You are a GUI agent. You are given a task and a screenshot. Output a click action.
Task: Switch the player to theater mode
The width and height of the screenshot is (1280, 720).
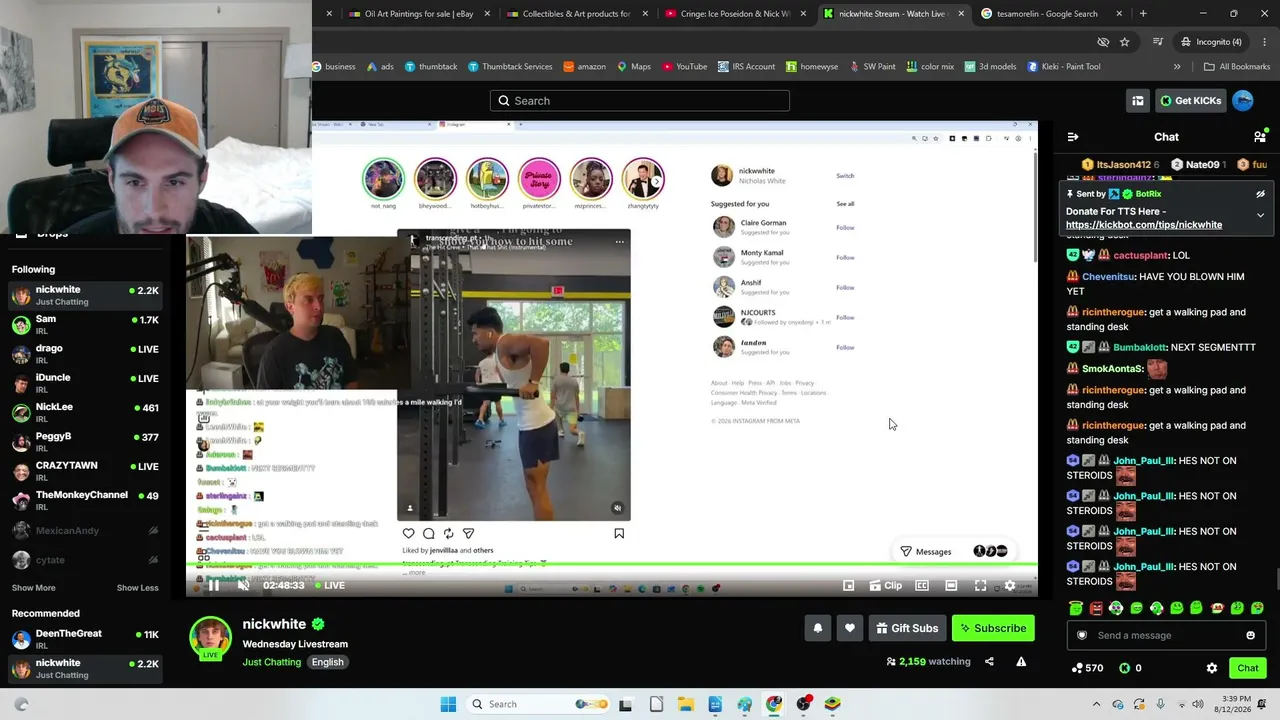click(x=951, y=585)
